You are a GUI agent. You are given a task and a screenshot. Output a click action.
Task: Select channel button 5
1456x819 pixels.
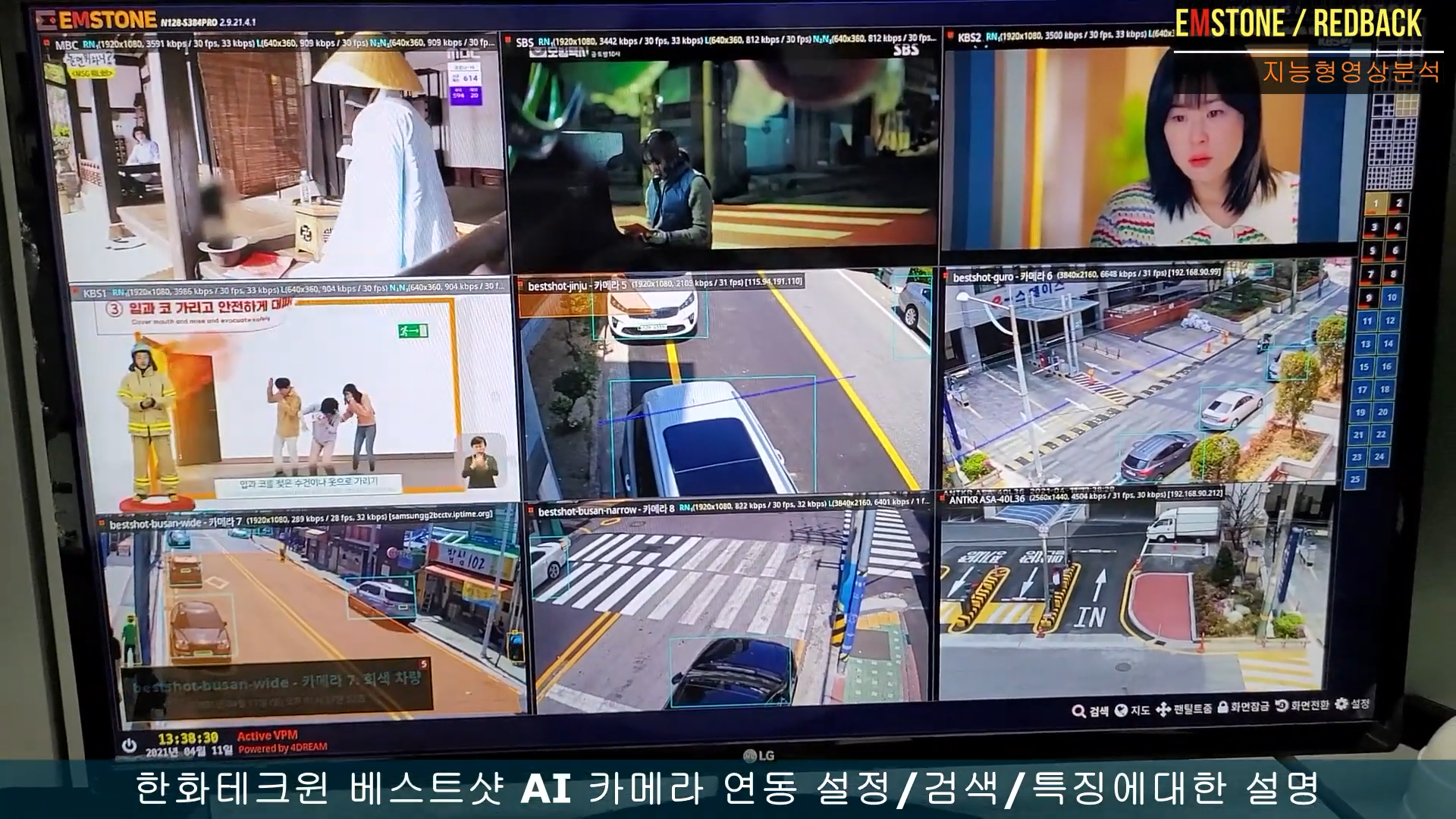(1373, 250)
